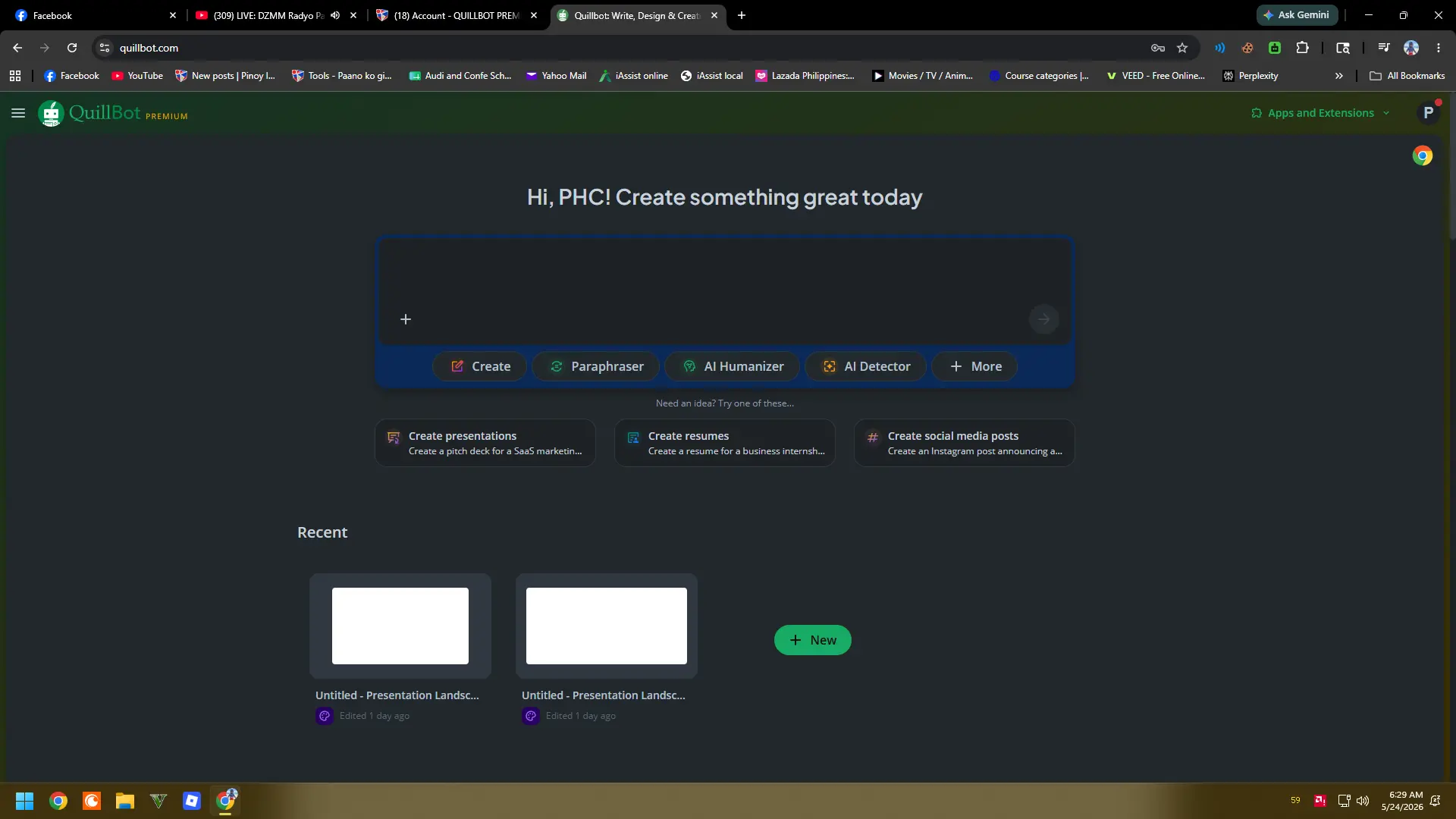Open the All Bookmarks folder
The width and height of the screenshot is (1456, 819).
click(1407, 76)
